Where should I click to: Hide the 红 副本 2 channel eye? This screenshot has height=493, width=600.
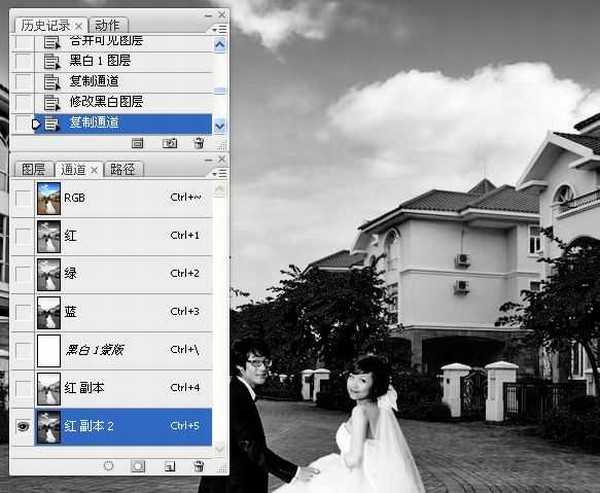22,425
